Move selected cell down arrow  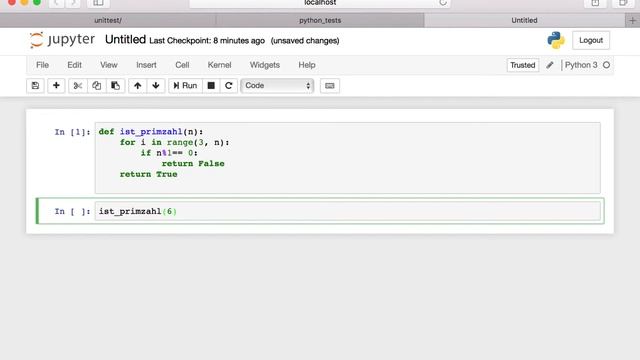[x=156, y=86]
